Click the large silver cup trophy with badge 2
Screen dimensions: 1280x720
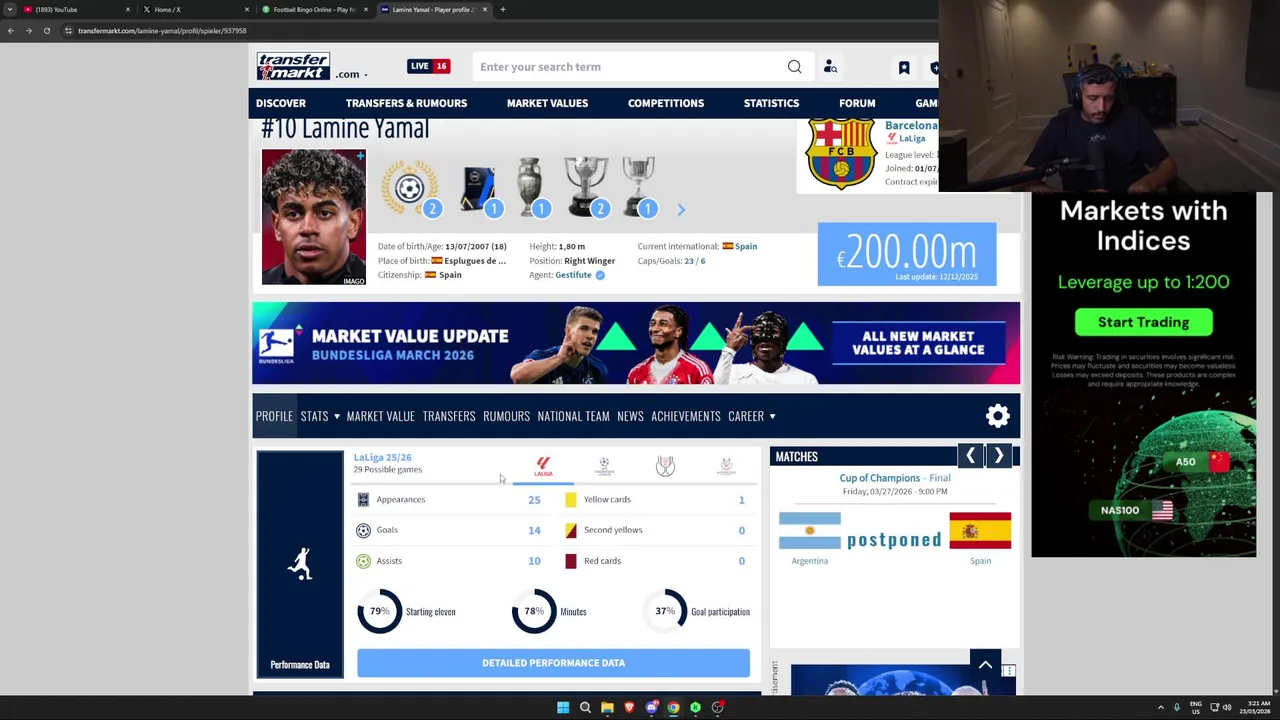586,186
